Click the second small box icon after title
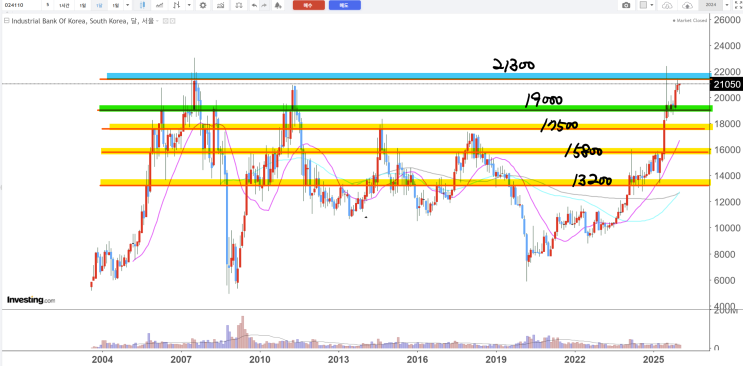 pyautogui.click(x=172, y=21)
